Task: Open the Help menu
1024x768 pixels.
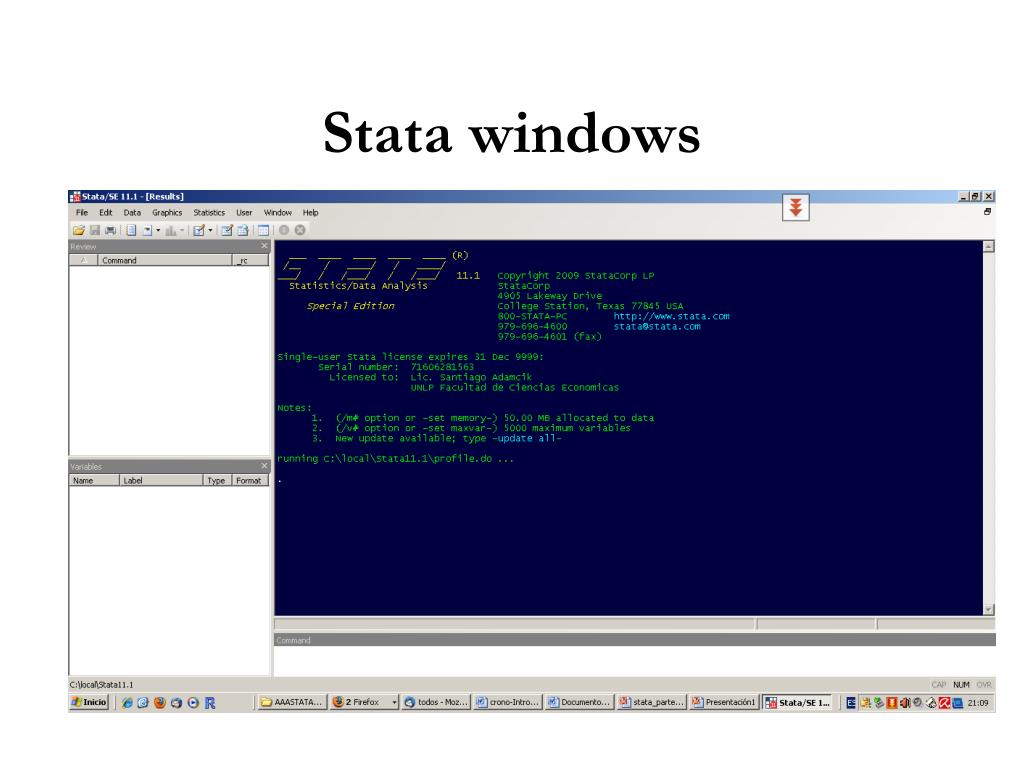Action: [x=310, y=212]
